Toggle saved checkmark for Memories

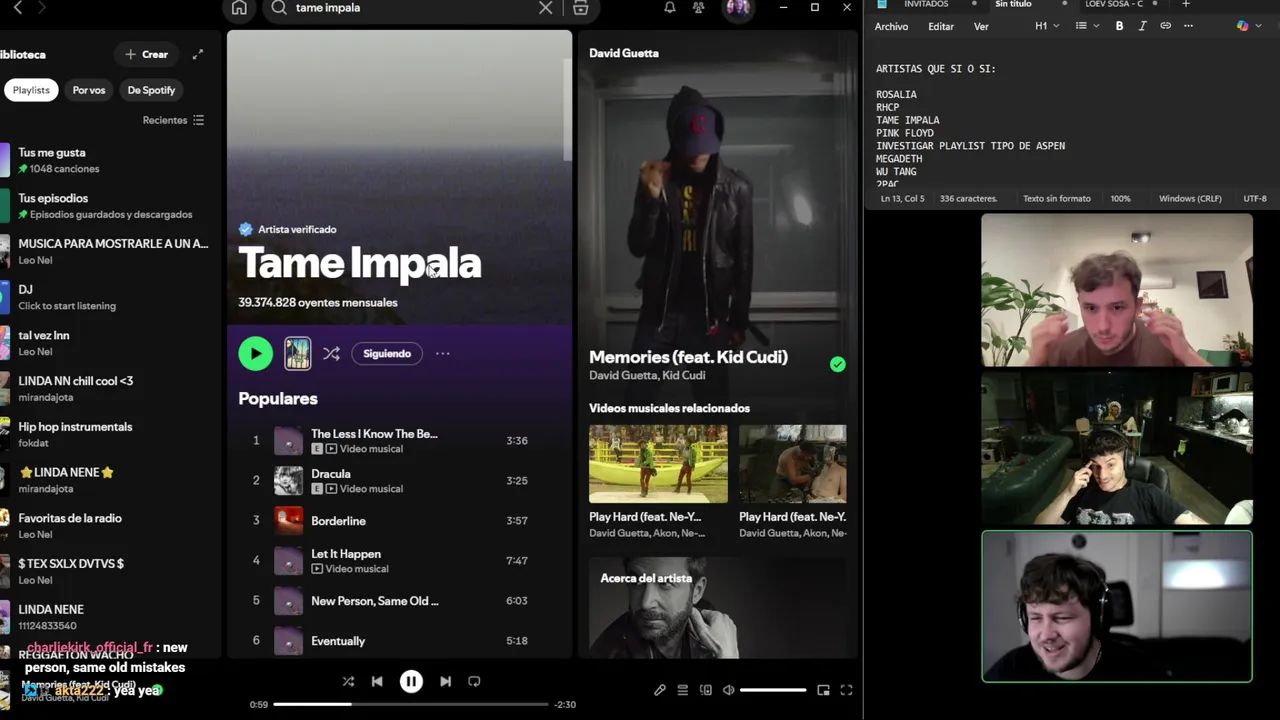click(x=838, y=365)
